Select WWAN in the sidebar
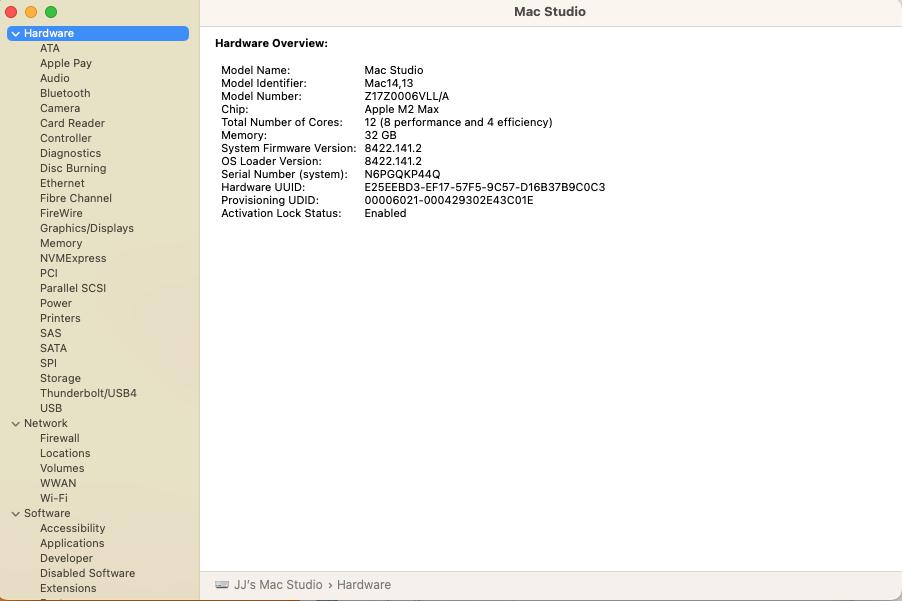Image resolution: width=902 pixels, height=601 pixels. pyautogui.click(x=58, y=483)
